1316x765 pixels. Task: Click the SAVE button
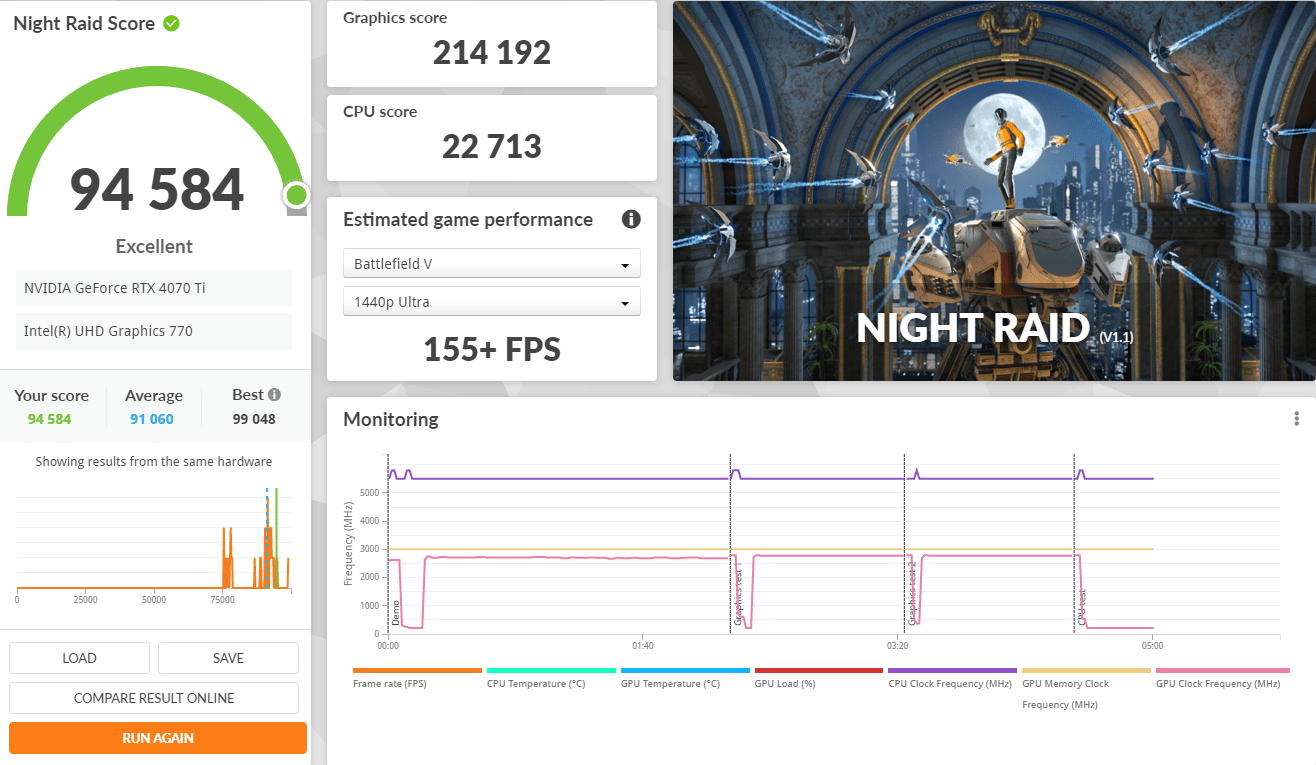228,658
